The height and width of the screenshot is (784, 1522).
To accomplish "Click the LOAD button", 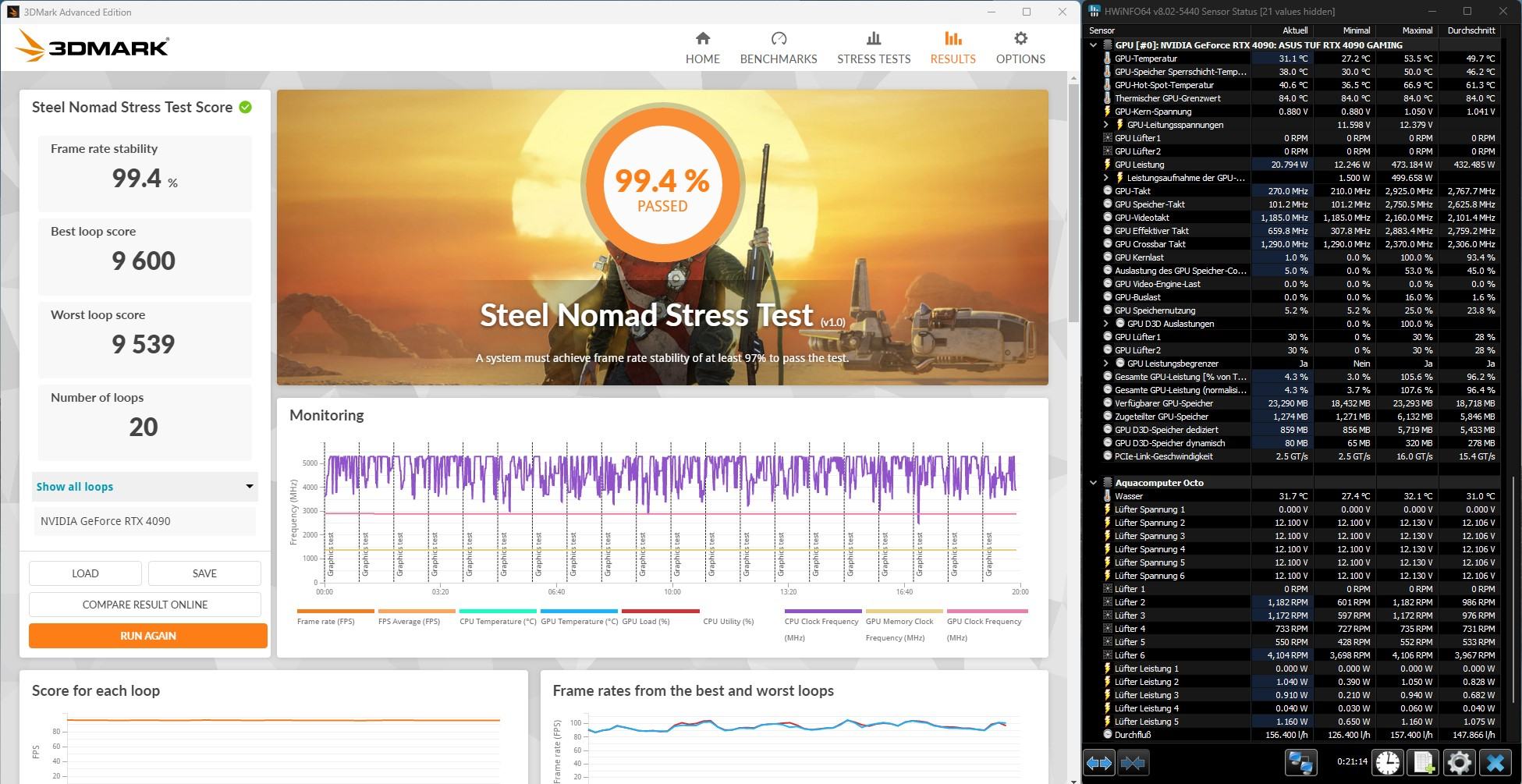I will click(x=85, y=573).
